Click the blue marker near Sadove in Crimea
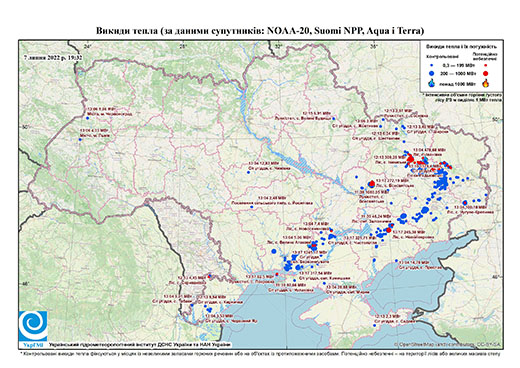520x368 pixels. (374, 325)
